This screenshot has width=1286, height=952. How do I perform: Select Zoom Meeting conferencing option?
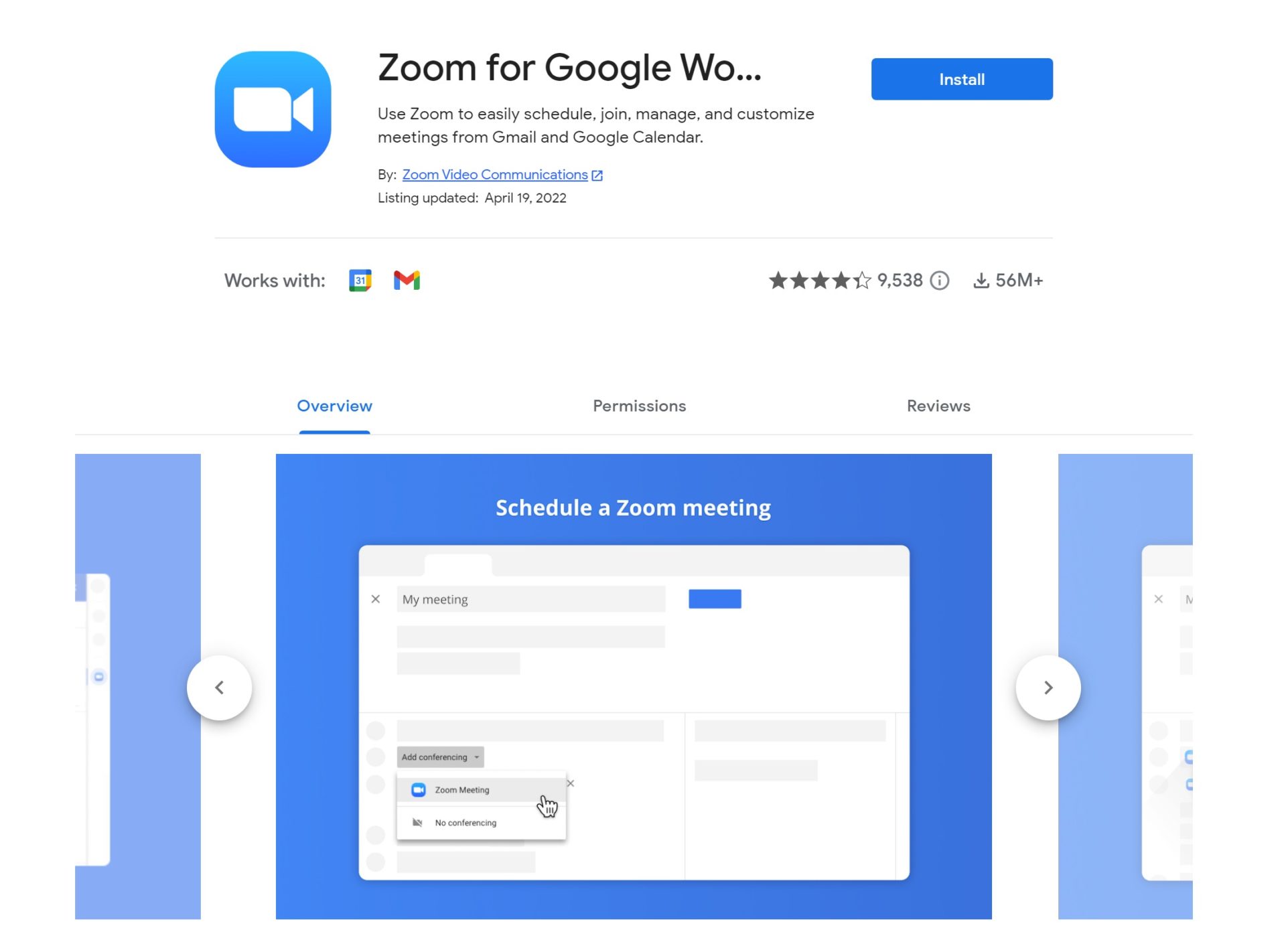click(x=462, y=790)
